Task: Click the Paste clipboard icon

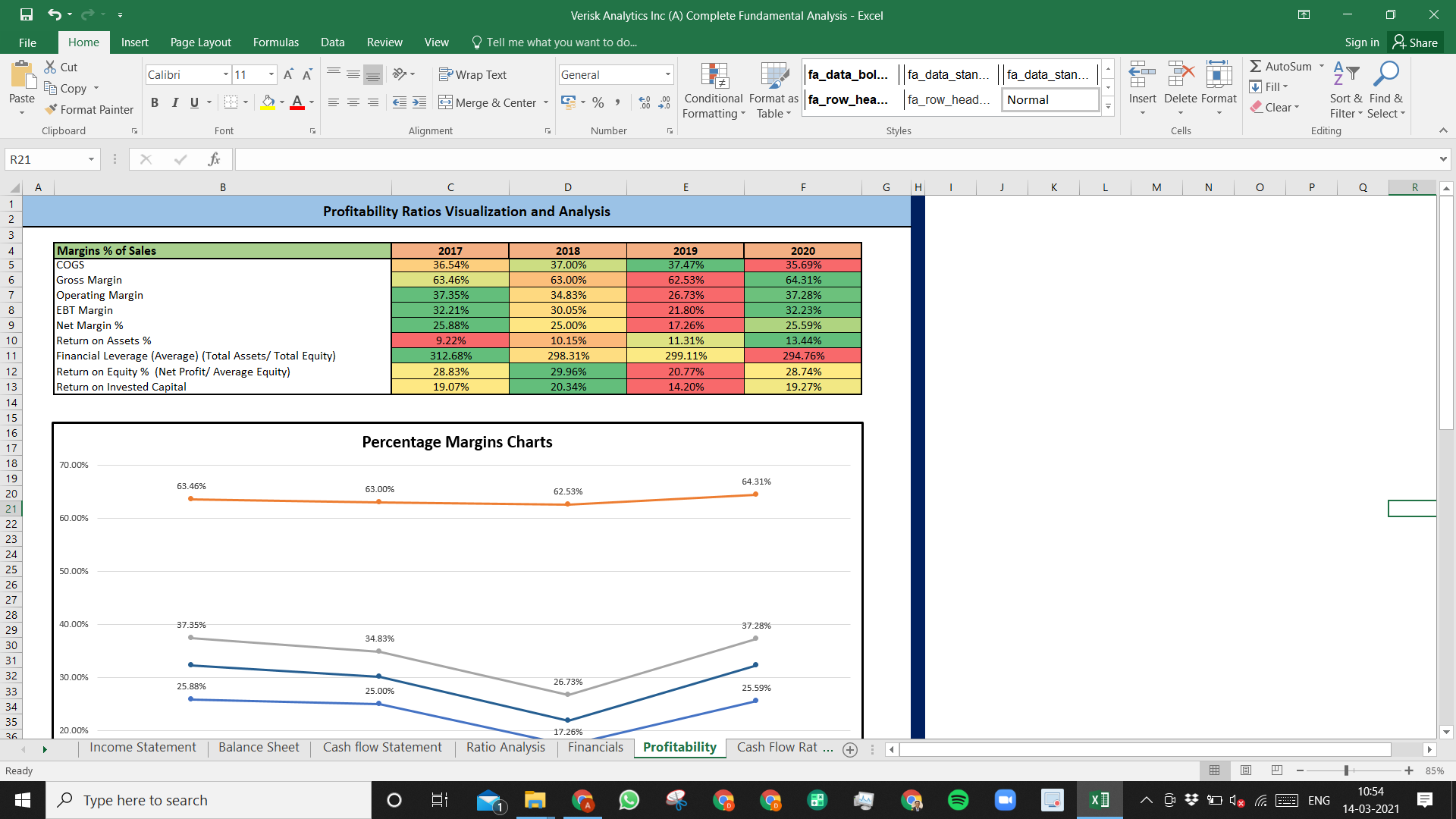Action: click(22, 76)
